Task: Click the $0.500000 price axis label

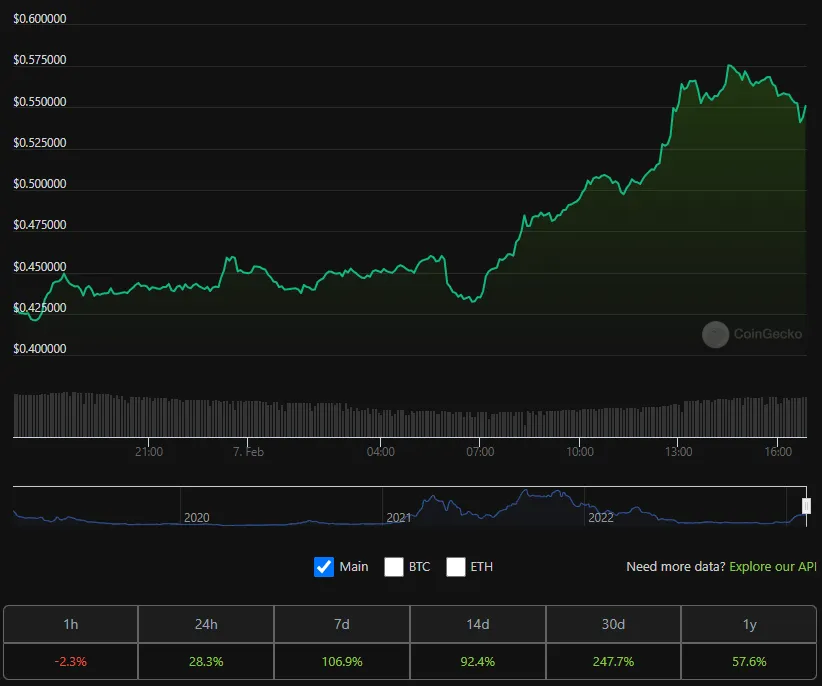Action: (40, 184)
